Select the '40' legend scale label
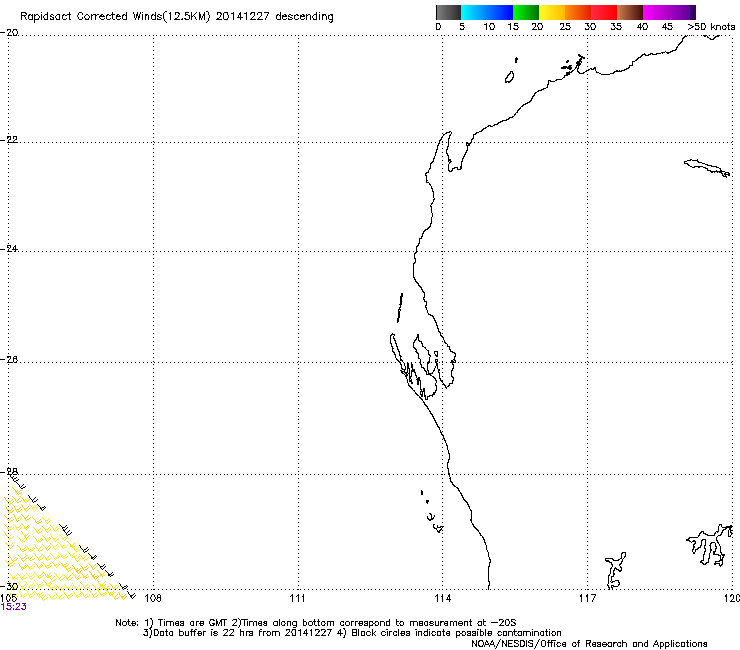 [x=642, y=27]
